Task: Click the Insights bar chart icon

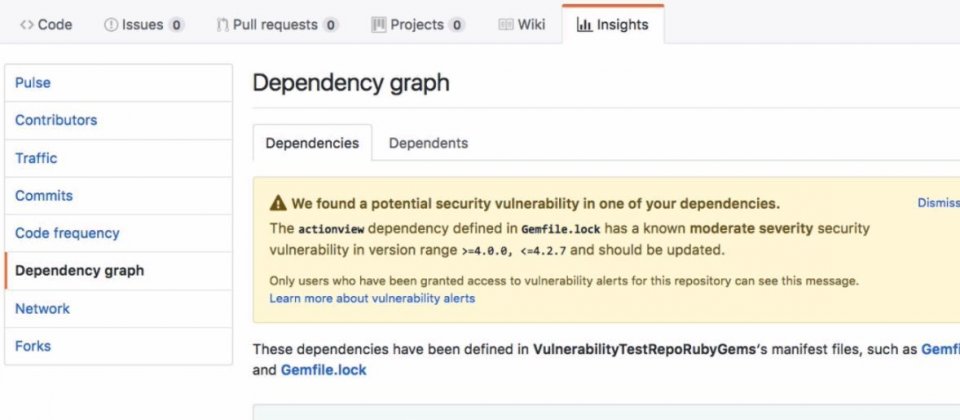Action: point(584,24)
